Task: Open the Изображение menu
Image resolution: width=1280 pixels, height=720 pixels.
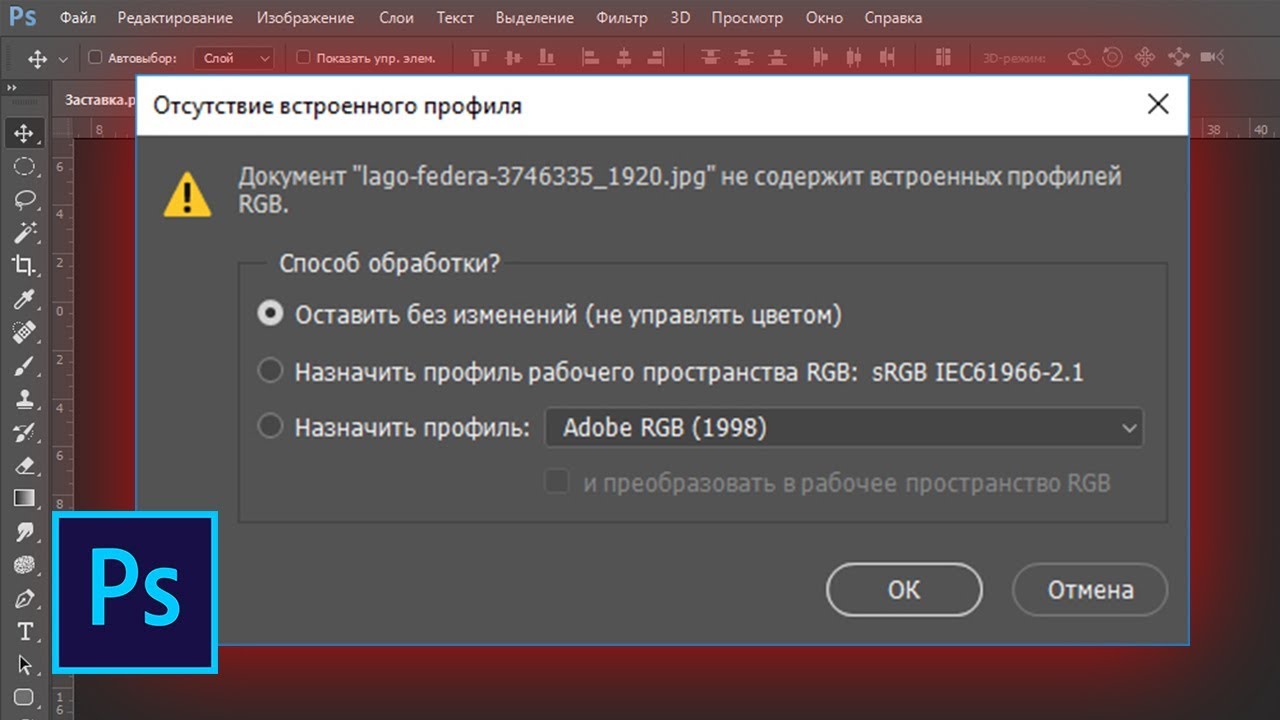Action: pyautogui.click(x=305, y=18)
